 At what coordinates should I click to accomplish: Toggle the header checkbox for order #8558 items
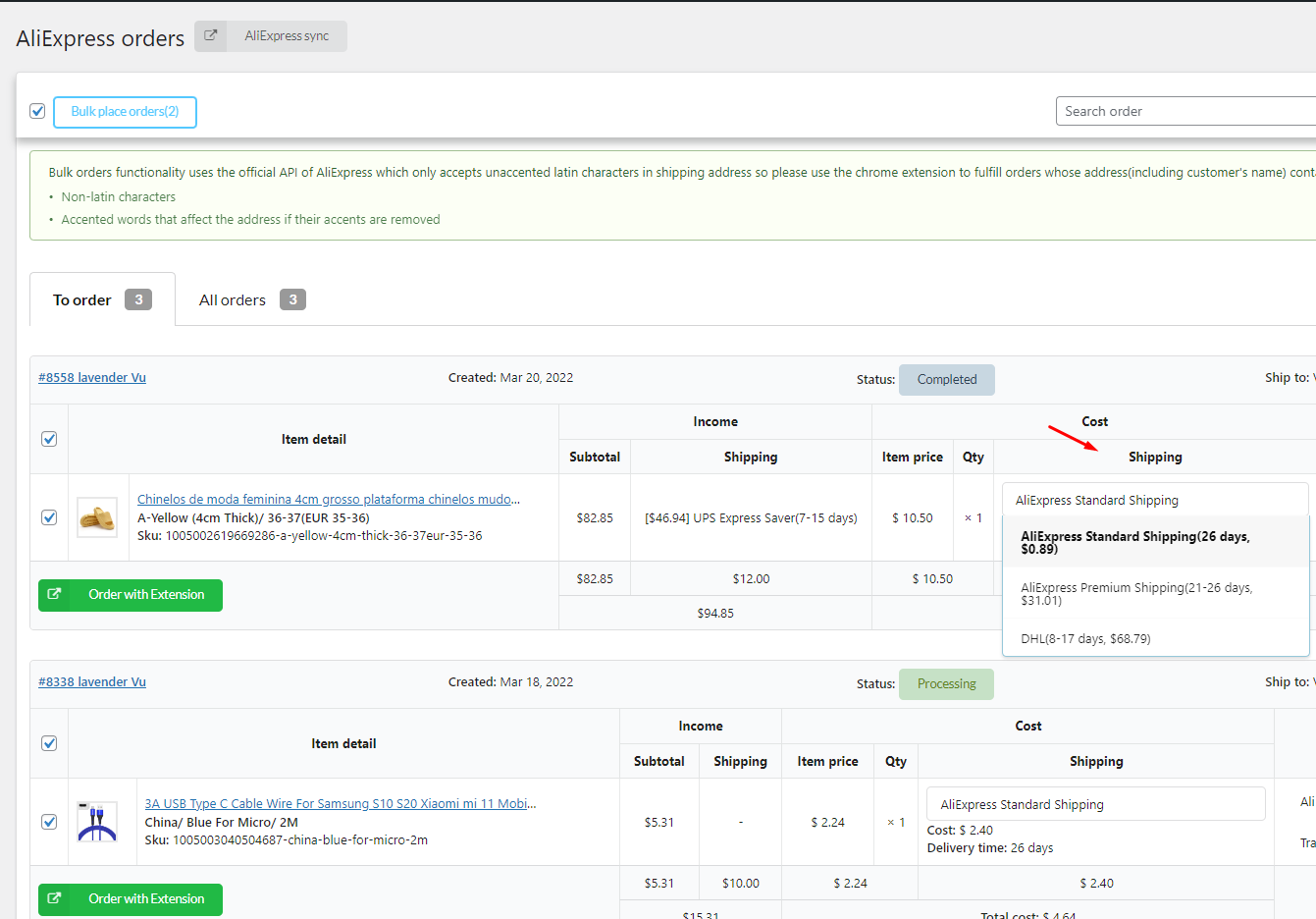[x=49, y=439]
